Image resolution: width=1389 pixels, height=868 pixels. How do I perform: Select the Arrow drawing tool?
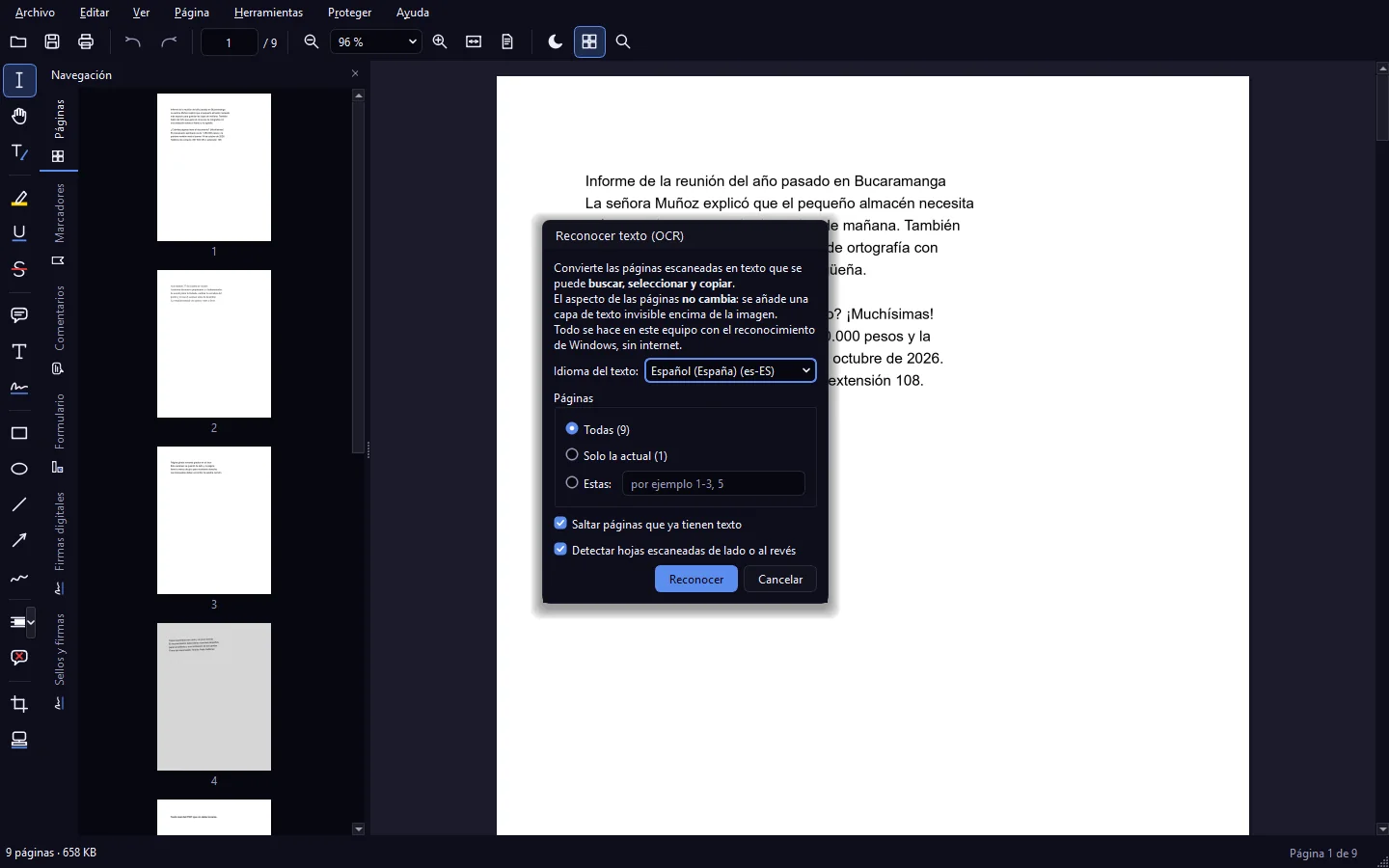19,540
